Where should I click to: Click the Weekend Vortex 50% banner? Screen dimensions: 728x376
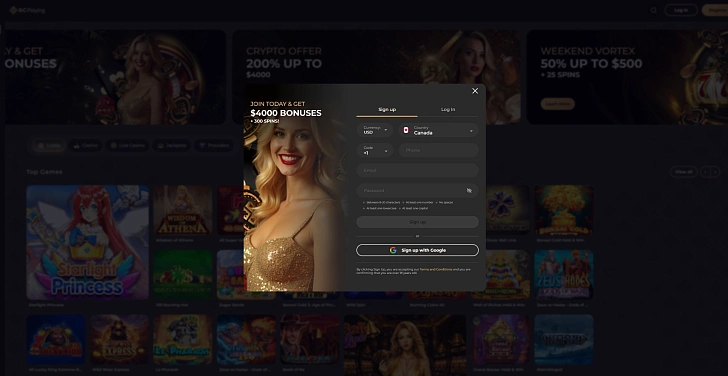pyautogui.click(x=627, y=77)
